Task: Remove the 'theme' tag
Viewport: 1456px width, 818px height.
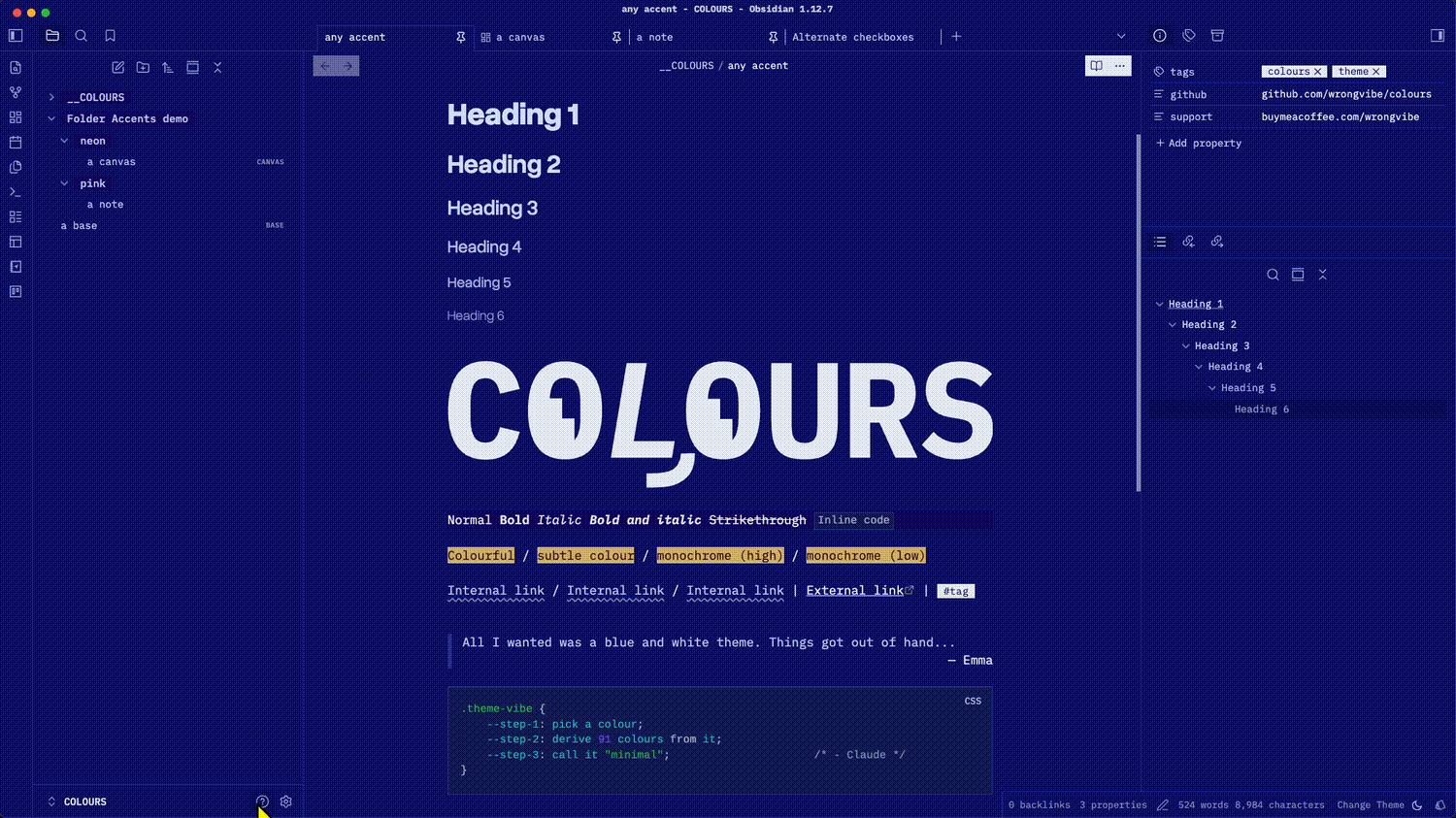Action: tap(1376, 72)
